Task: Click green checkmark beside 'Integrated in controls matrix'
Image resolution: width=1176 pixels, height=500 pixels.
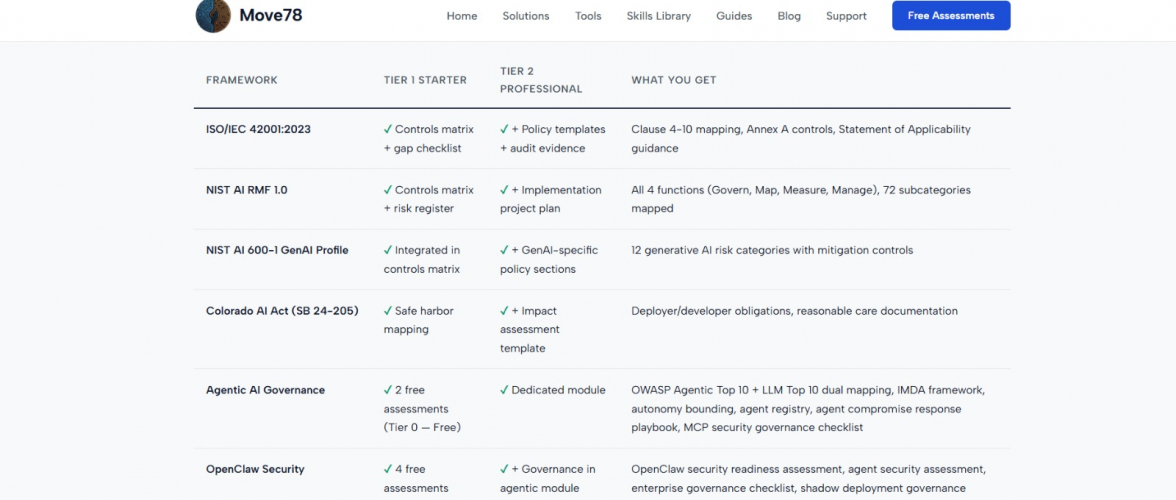Action: (x=388, y=250)
